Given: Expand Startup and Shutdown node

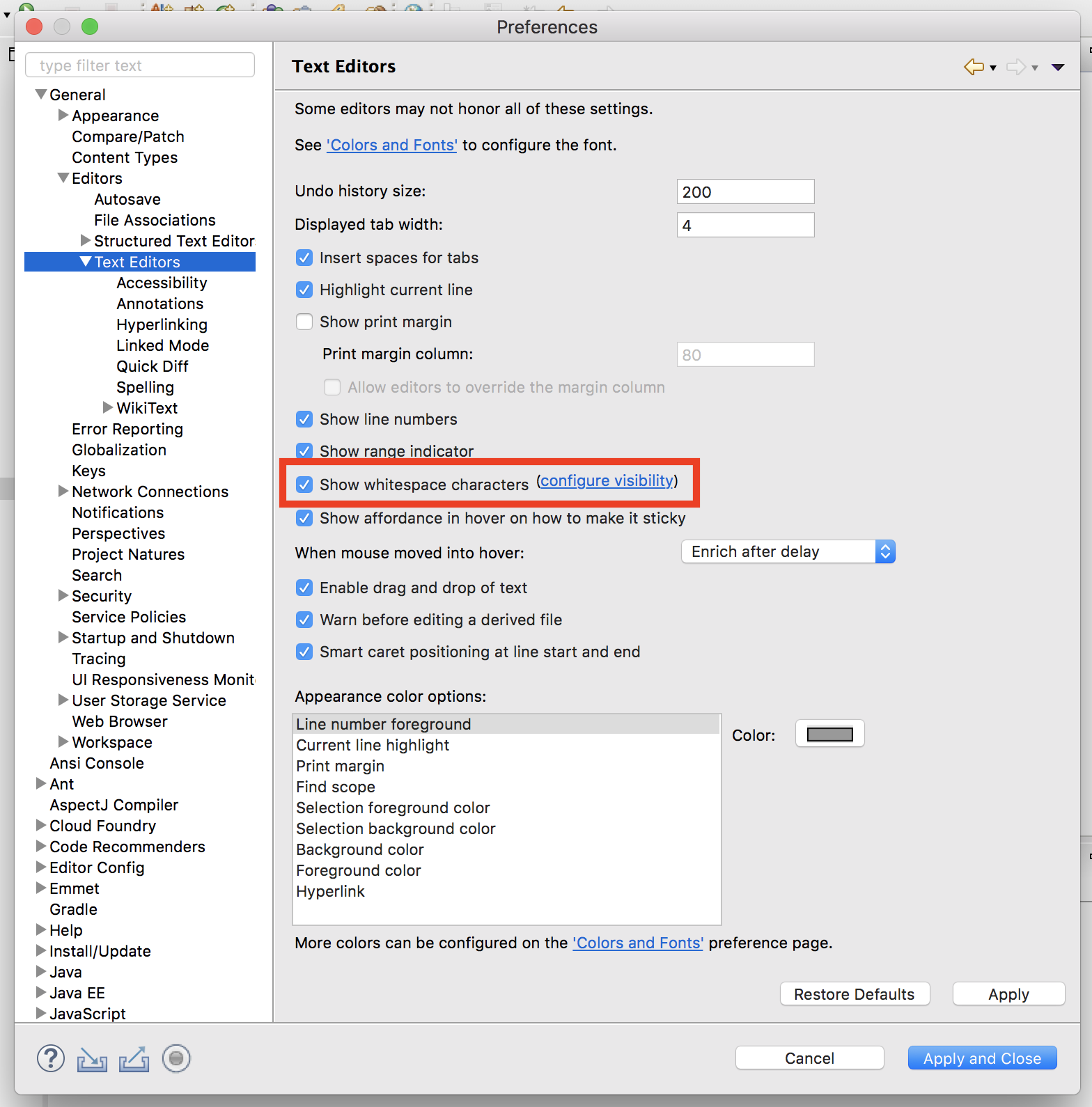Looking at the screenshot, I should point(63,637).
